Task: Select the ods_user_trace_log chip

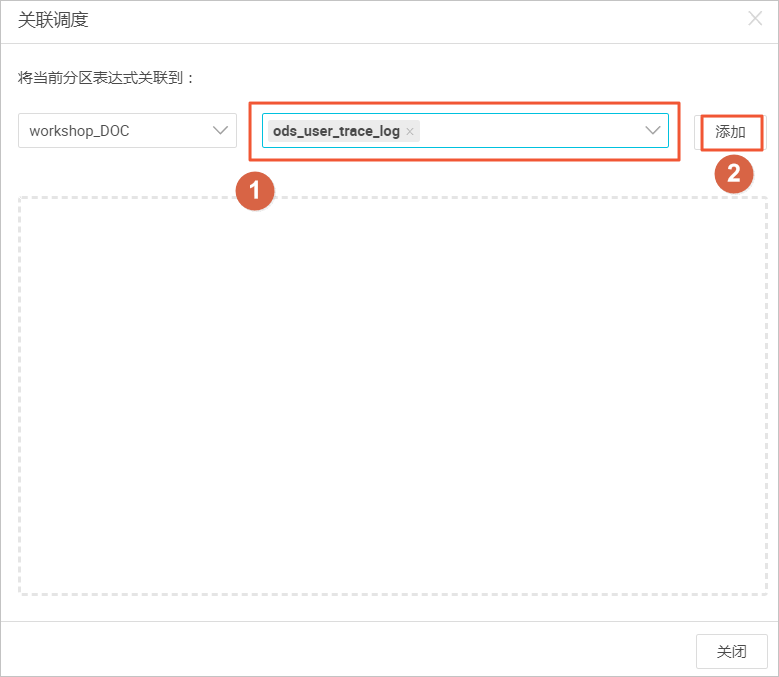Action: point(336,131)
